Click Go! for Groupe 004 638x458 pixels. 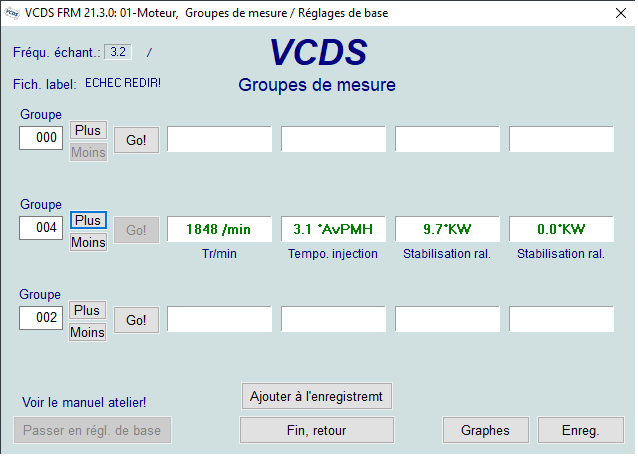136,230
